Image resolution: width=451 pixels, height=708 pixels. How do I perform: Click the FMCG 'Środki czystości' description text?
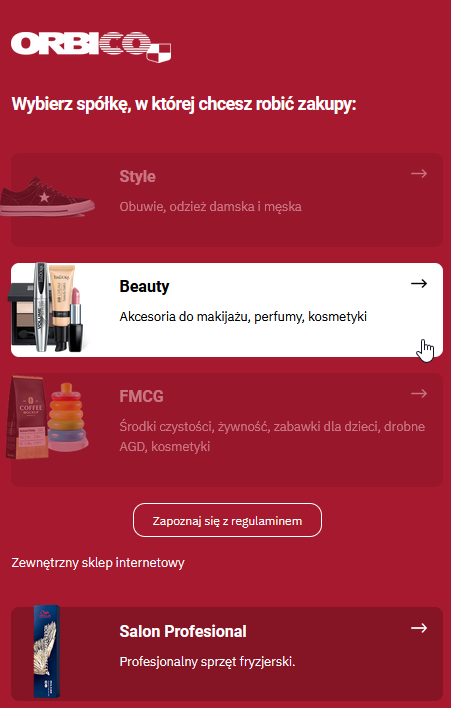(272, 437)
